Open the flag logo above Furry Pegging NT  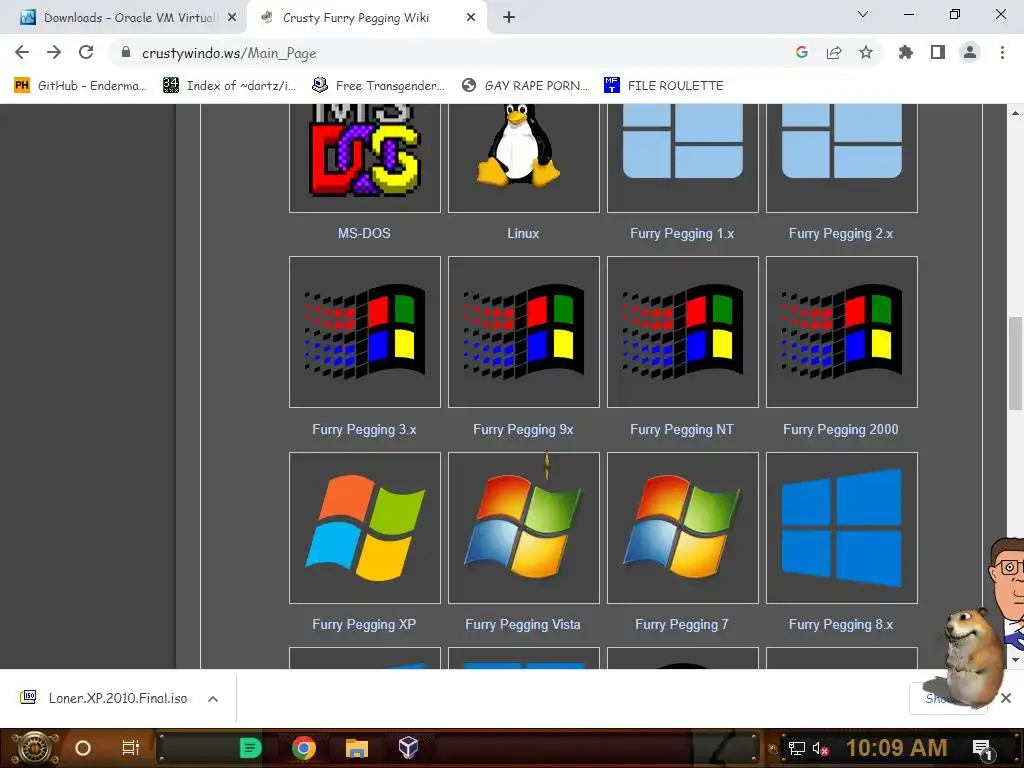click(x=682, y=332)
